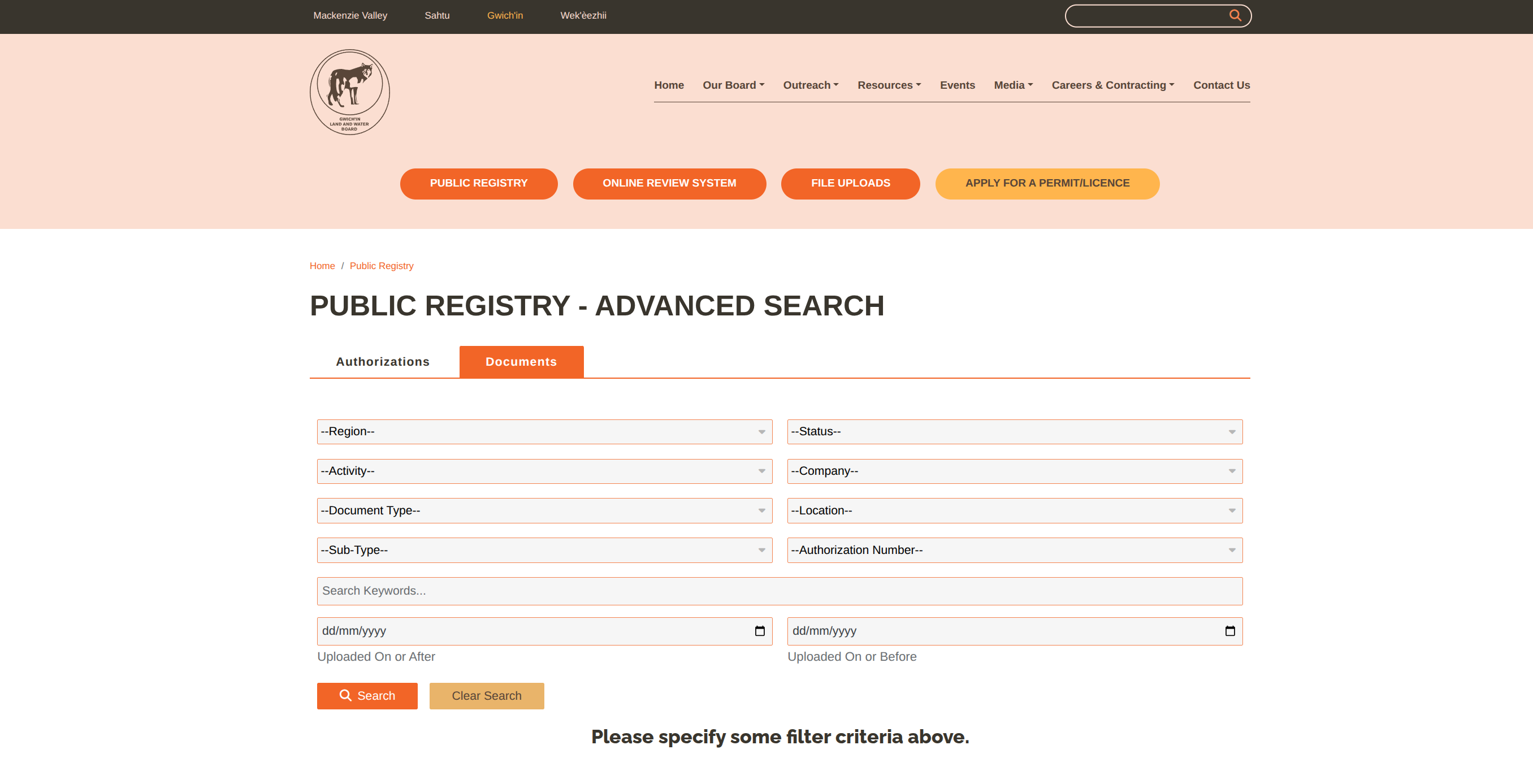Click the magnifier icon in top search box
This screenshot has width=1533, height=784.
coord(1235,15)
